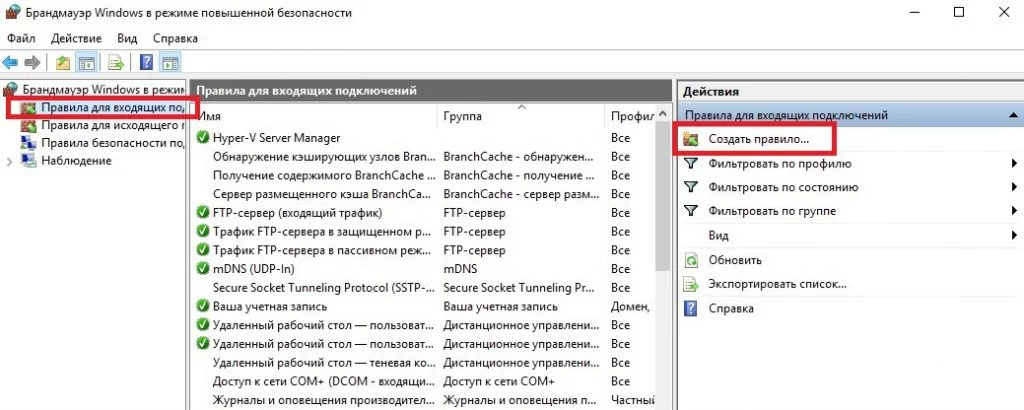Toggle the Action pane toolbar icon
The image size is (1024, 410).
pos(170,63)
